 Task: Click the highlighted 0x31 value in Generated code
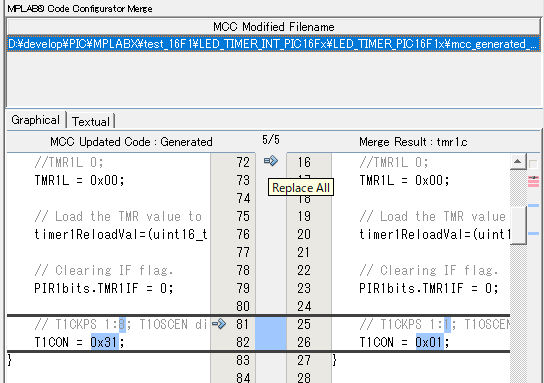point(104,342)
